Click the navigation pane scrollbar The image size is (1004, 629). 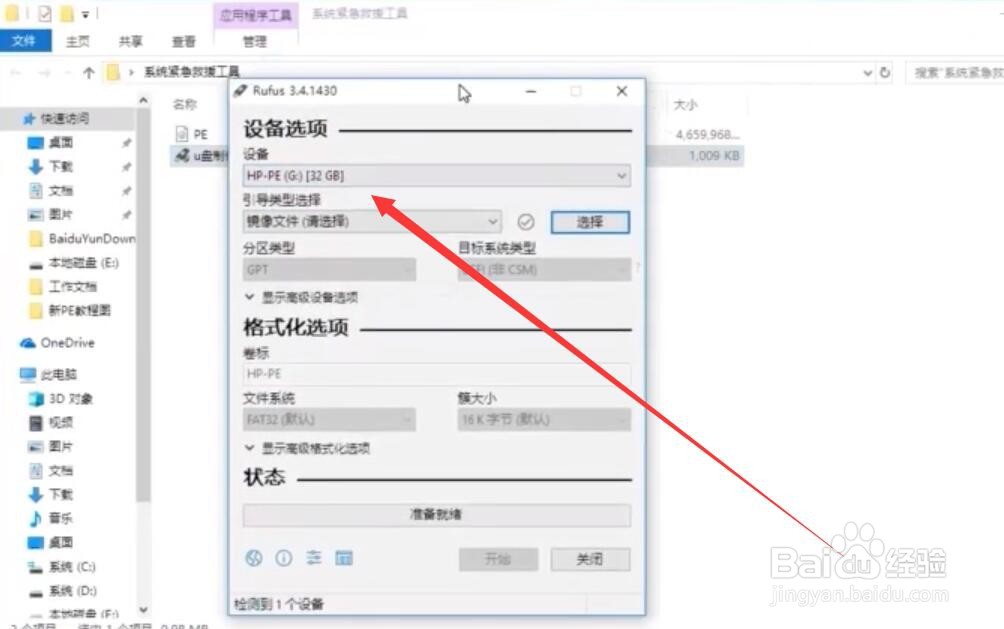(x=143, y=307)
